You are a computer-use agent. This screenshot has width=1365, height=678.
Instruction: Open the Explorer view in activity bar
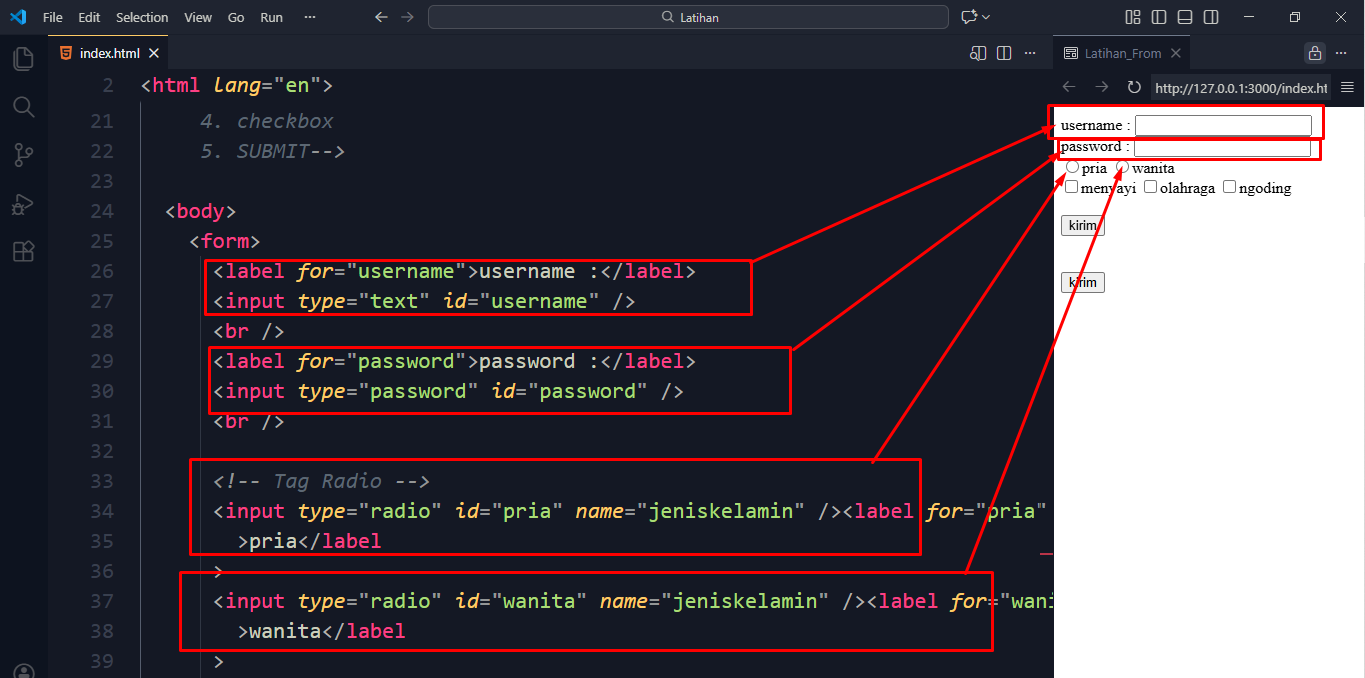(23, 59)
